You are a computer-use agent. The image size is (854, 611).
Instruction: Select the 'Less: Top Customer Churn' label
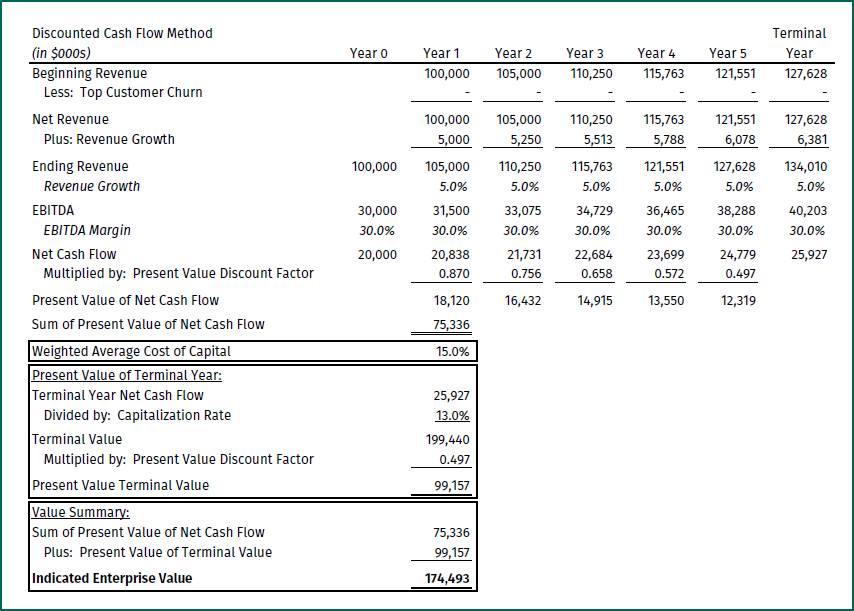pyautogui.click(x=123, y=93)
